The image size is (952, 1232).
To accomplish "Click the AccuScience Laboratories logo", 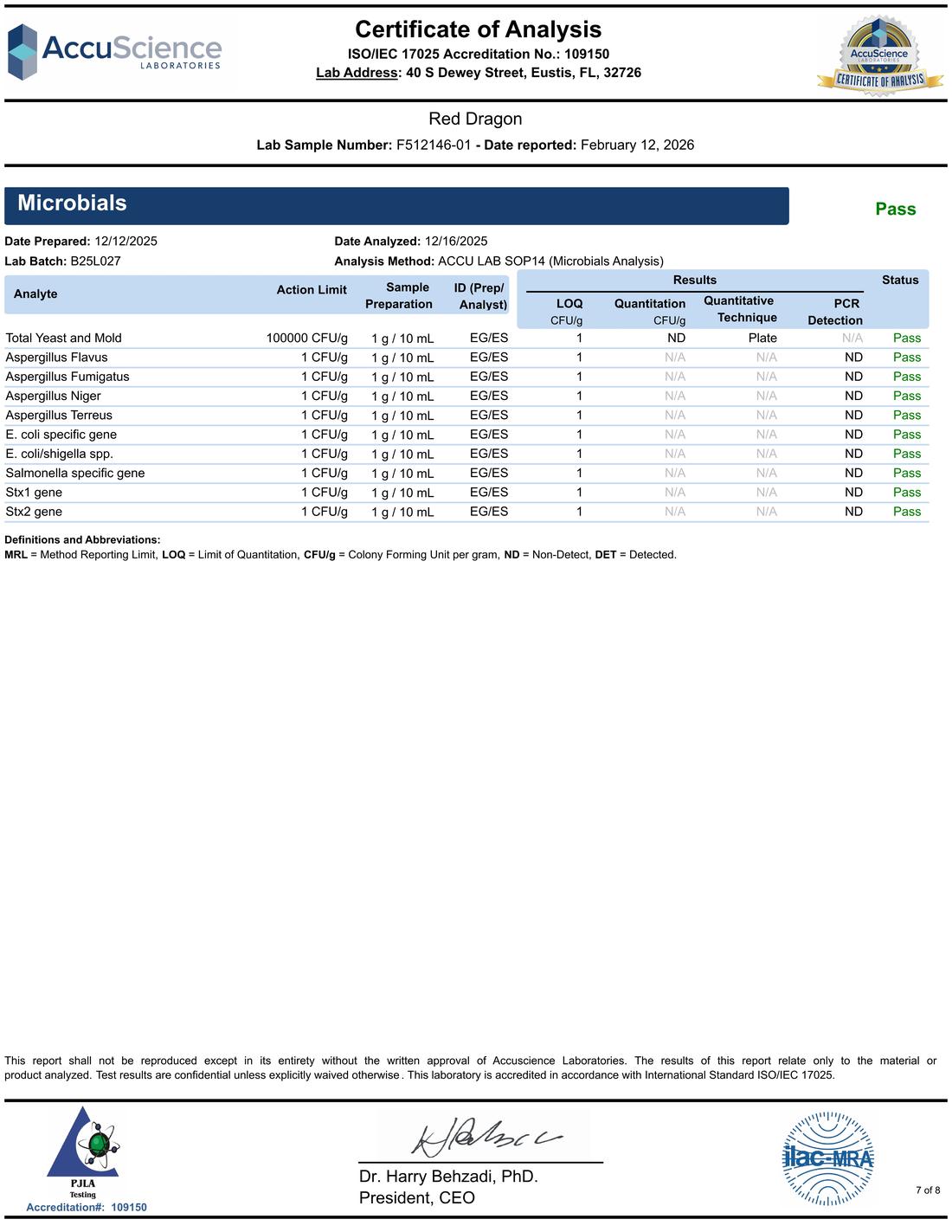I will (114, 52).
